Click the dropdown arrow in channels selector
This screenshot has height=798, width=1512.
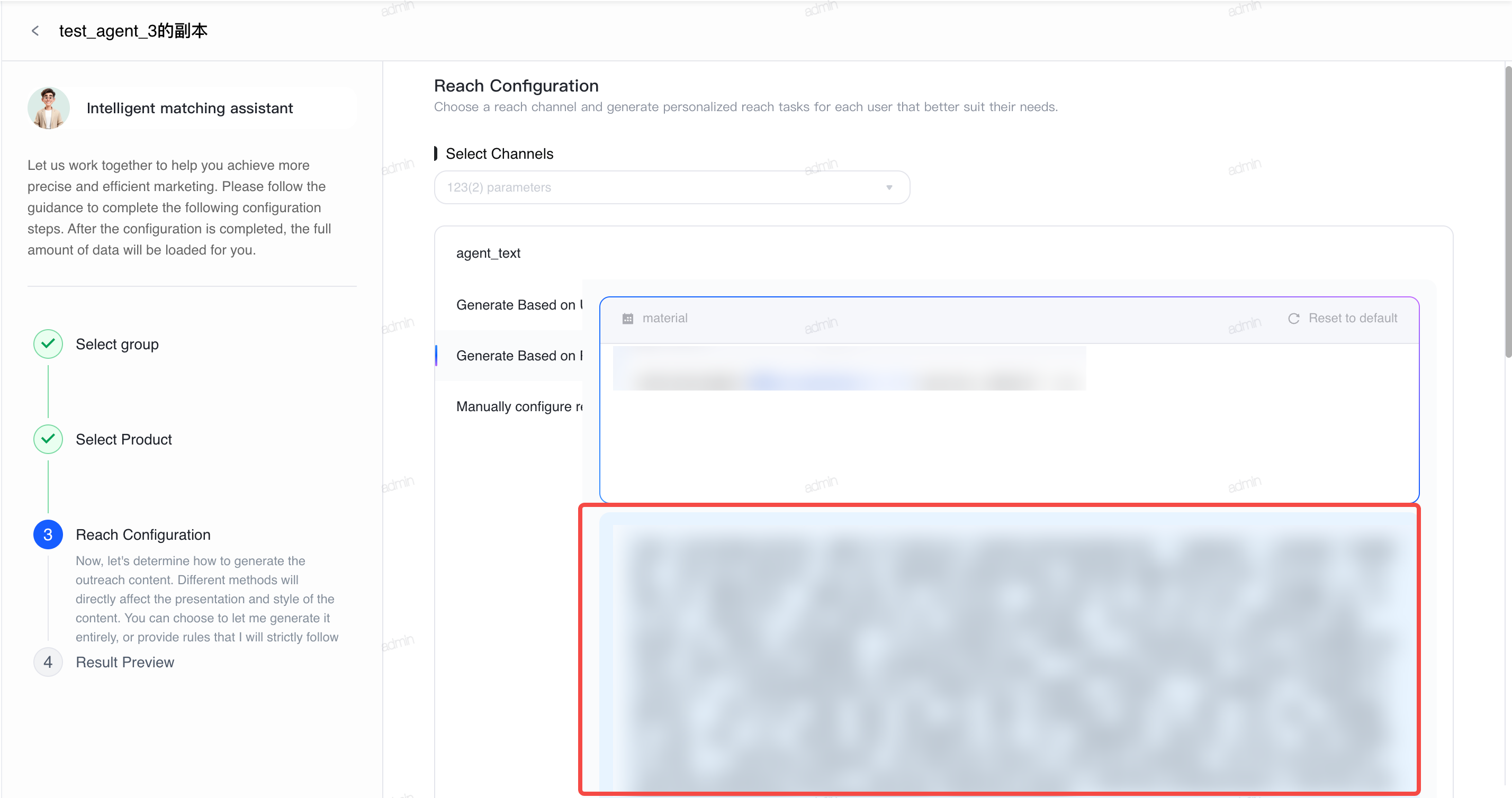coord(889,188)
